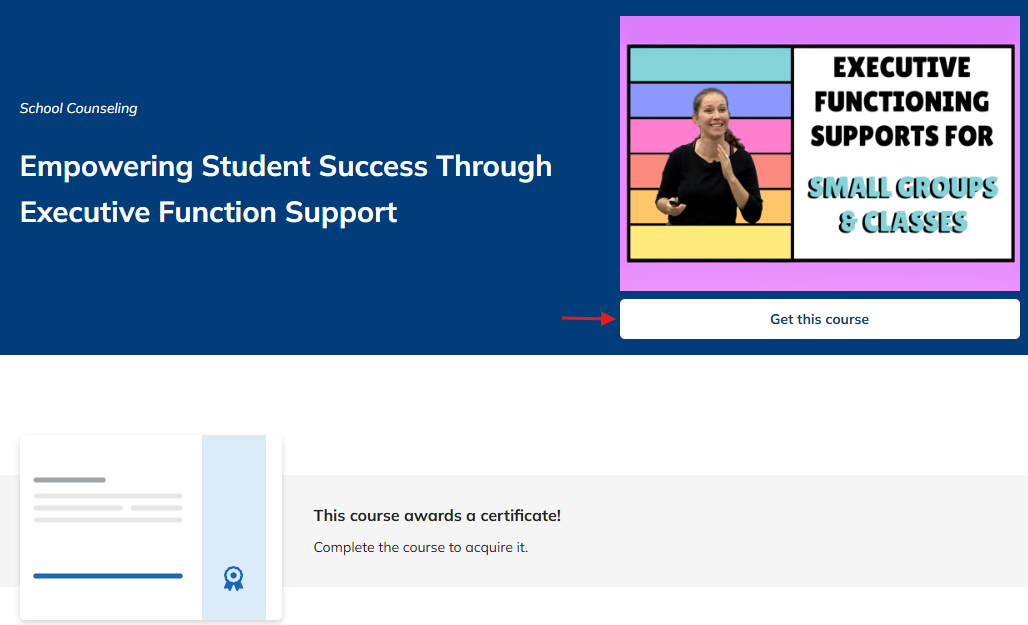Screen dimensions: 1028x625
Task: Click the short dark title line on certificate
Action: point(69,480)
